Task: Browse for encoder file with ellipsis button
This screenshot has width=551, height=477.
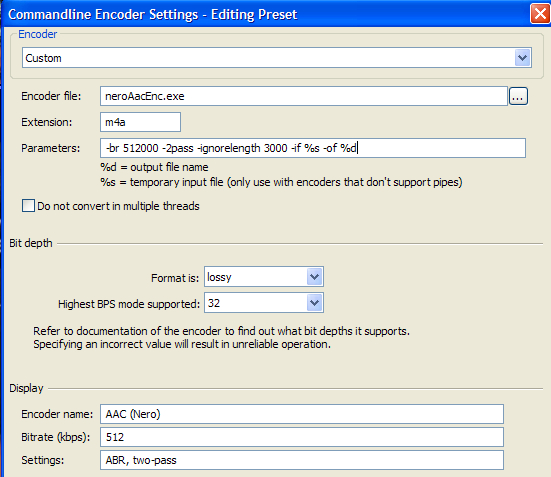Action: [x=518, y=96]
